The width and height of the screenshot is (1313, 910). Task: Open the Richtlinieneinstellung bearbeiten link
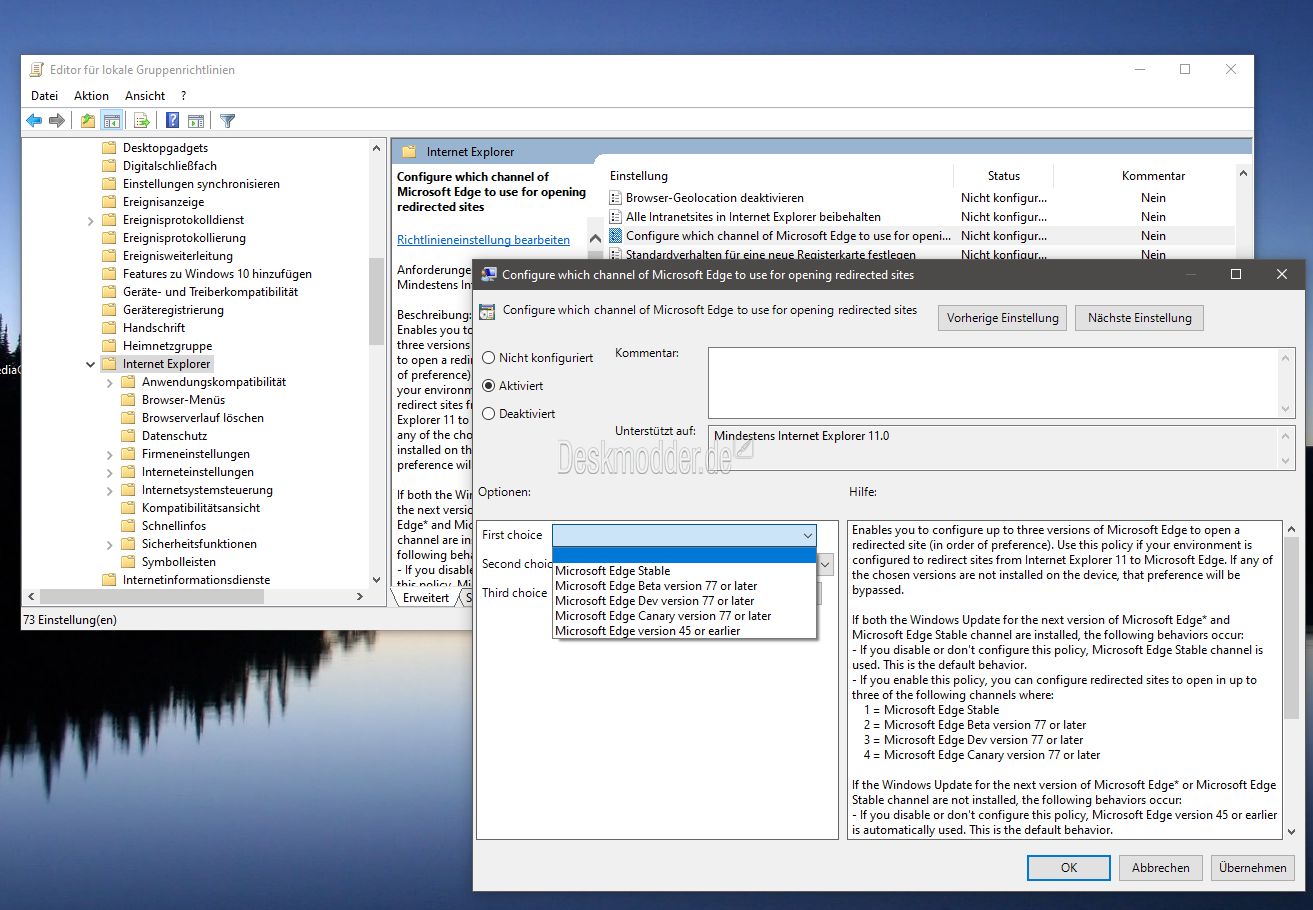[x=483, y=240]
